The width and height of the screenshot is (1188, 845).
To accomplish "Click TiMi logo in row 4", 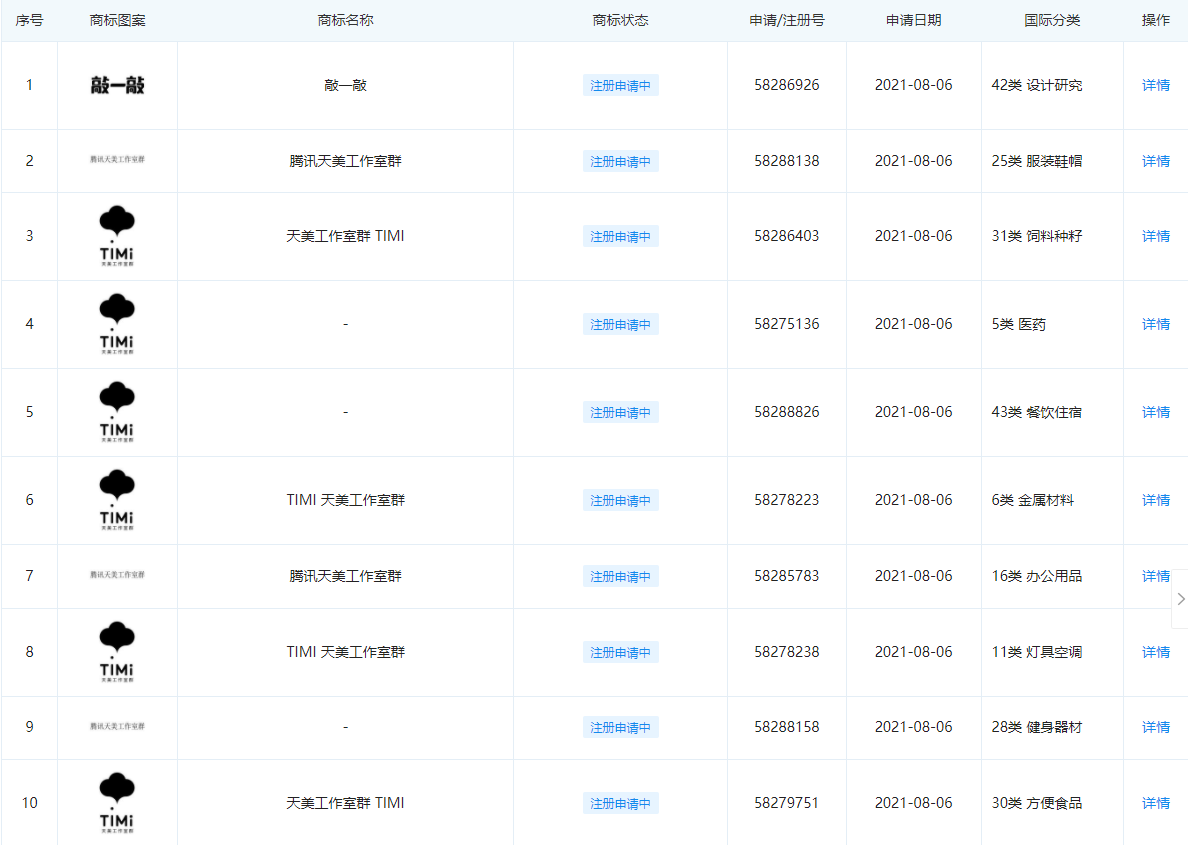I will [x=117, y=324].
